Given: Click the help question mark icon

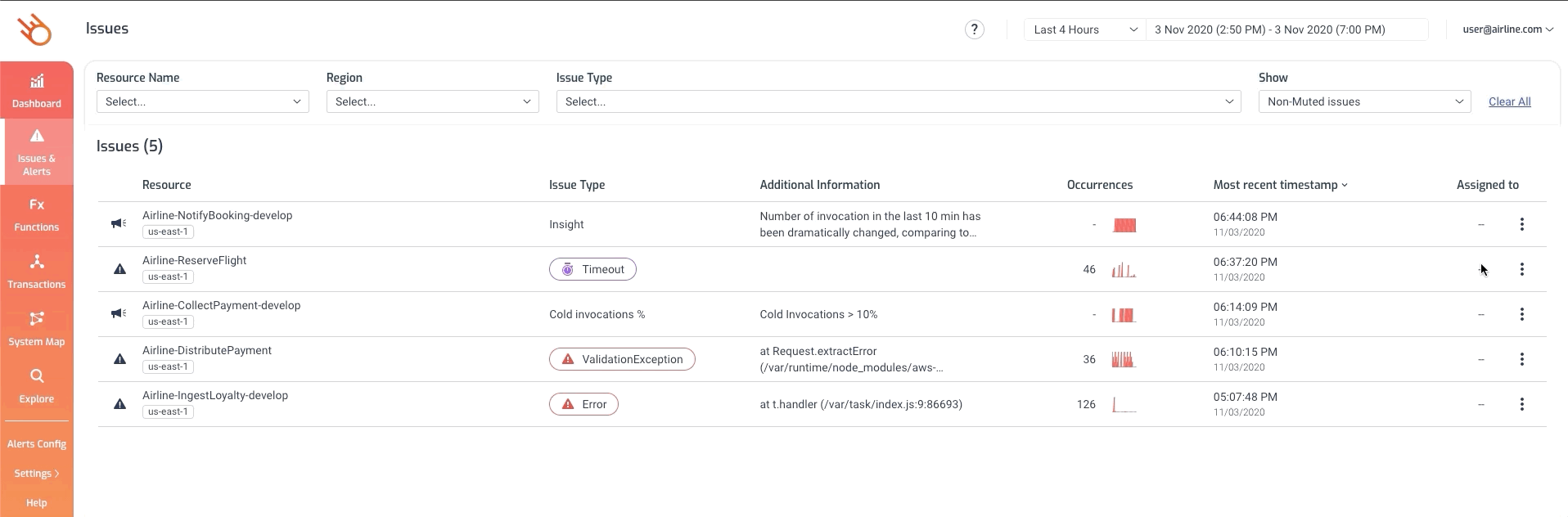Looking at the screenshot, I should [x=974, y=29].
